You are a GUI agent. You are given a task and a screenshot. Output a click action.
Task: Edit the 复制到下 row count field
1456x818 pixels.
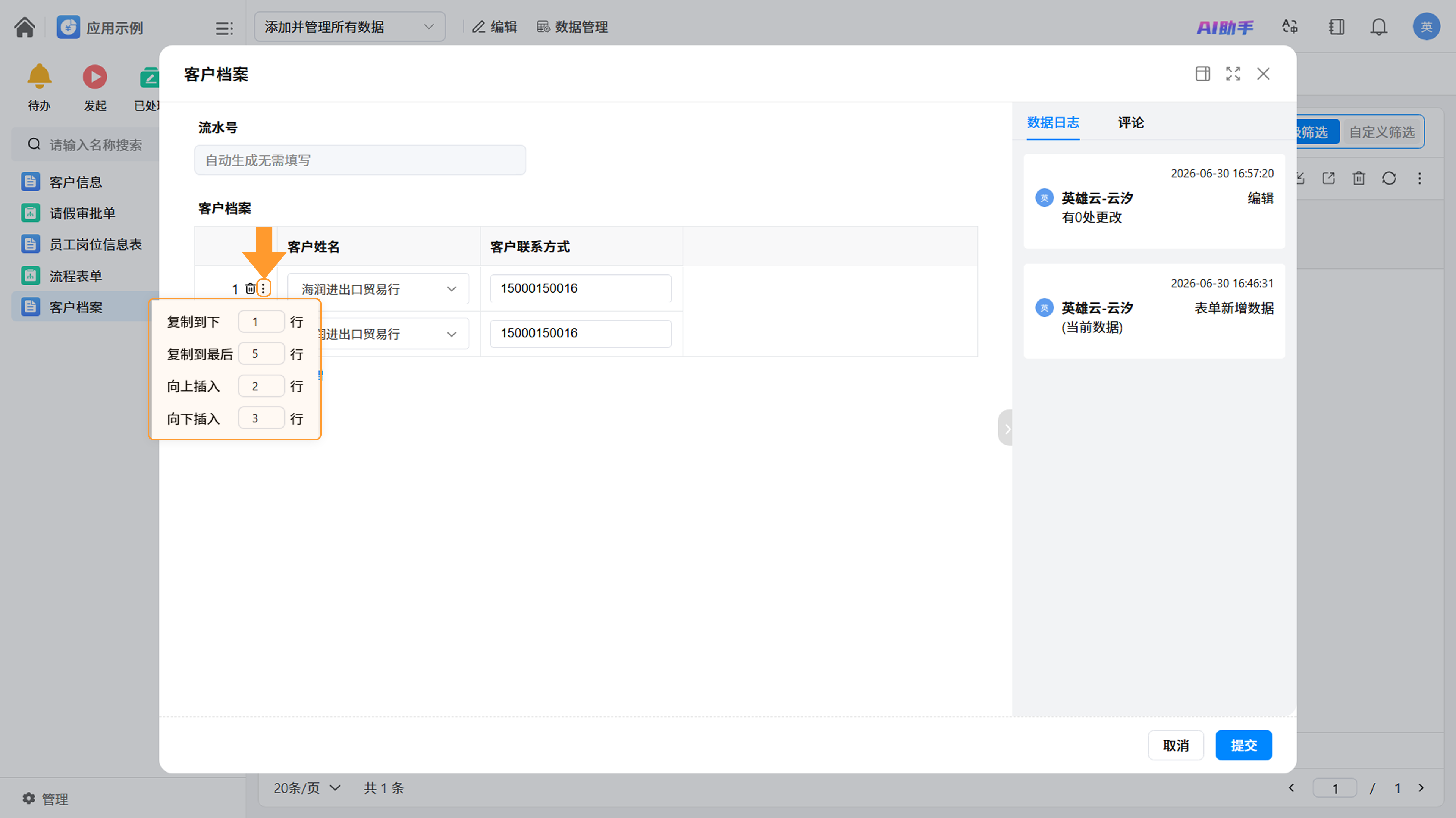click(261, 321)
